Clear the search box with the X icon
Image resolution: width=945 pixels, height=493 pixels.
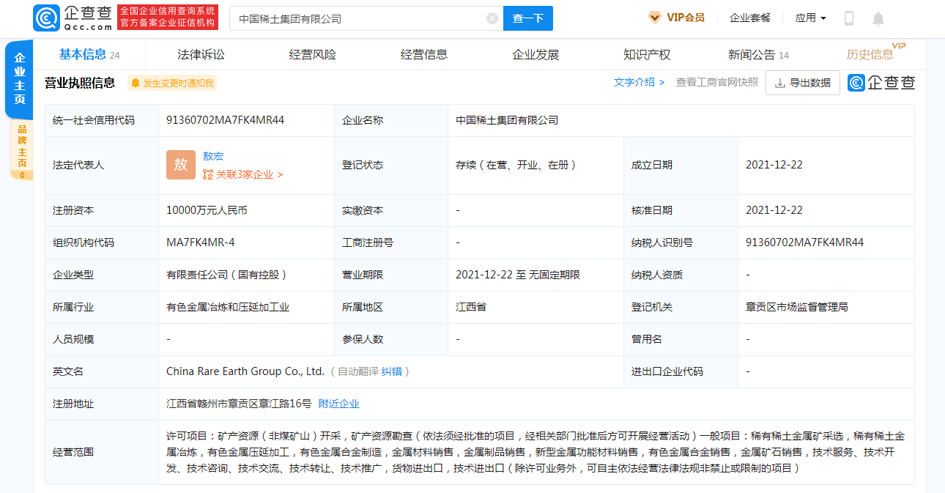tap(492, 19)
